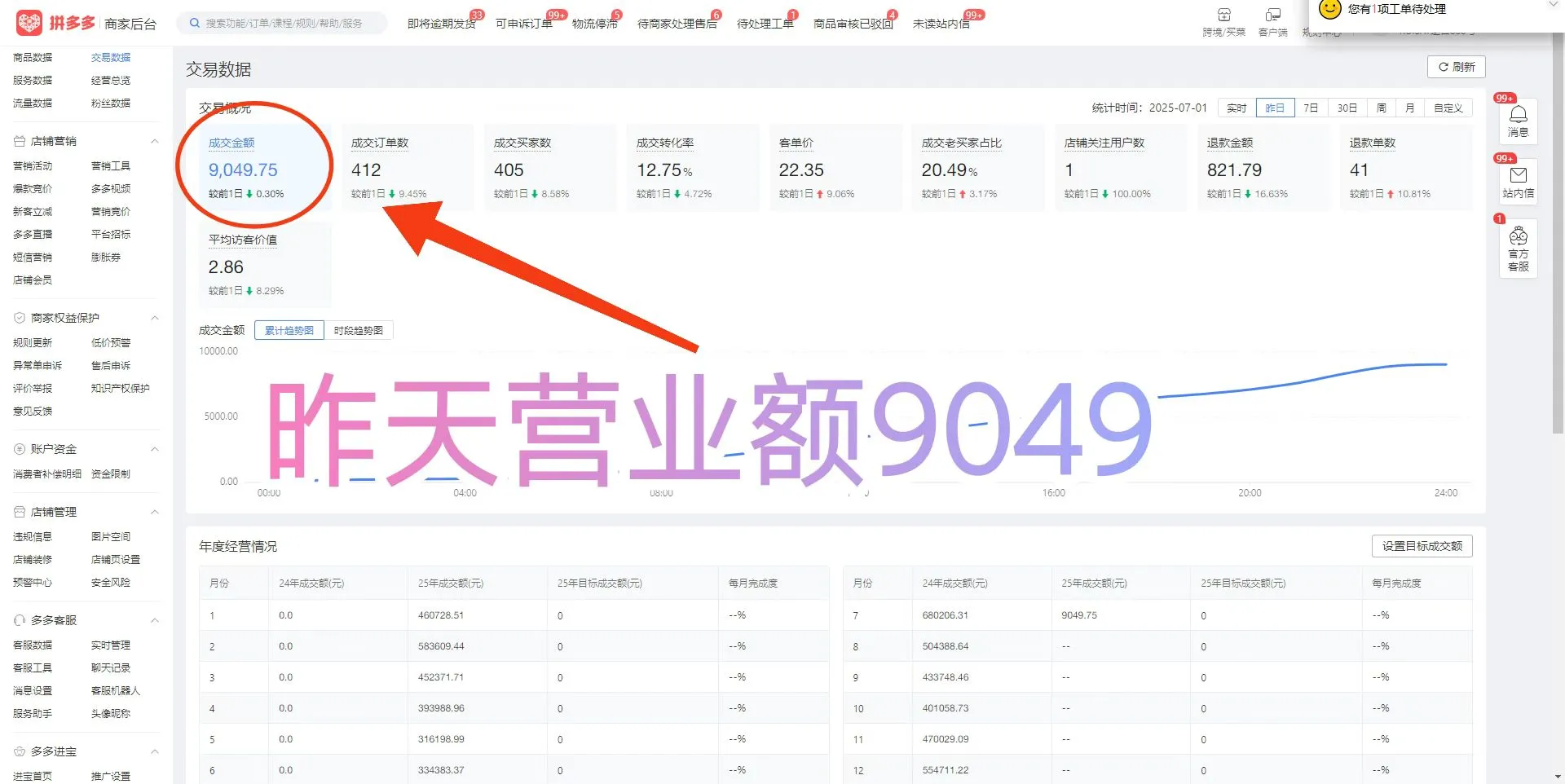Screen dimensions: 1565x784
Task: Switch to 时段趋势图 chart view
Action: 359,330
